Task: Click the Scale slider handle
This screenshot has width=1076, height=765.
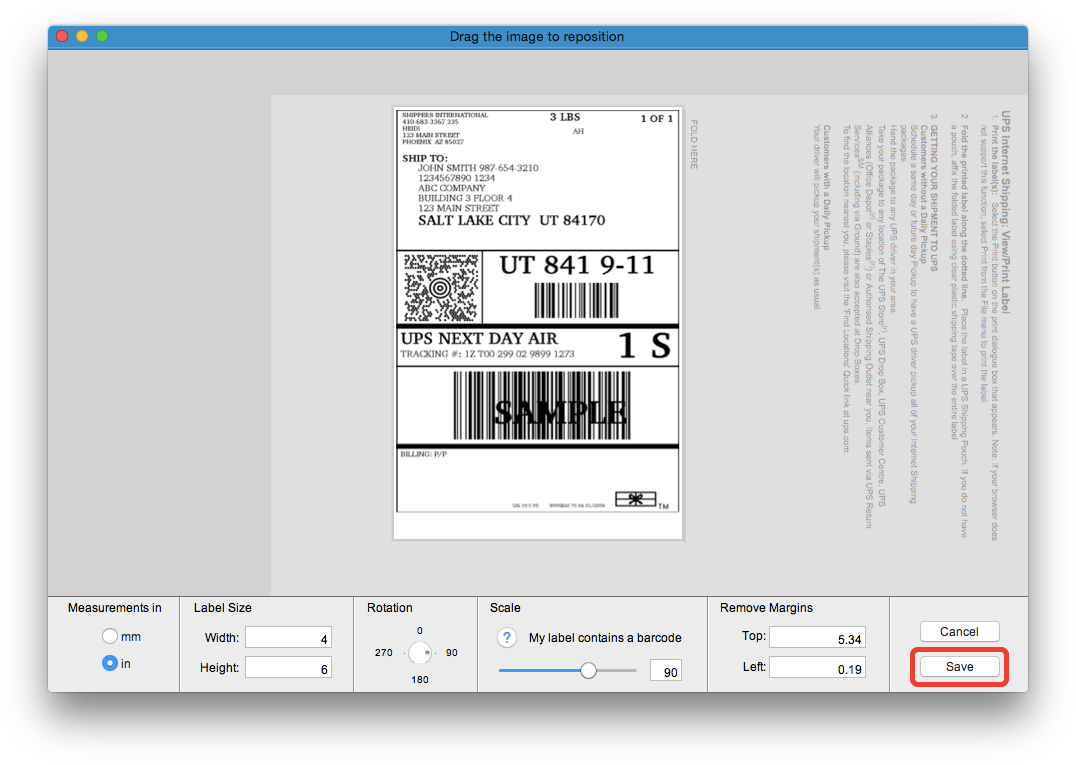Action: click(588, 671)
